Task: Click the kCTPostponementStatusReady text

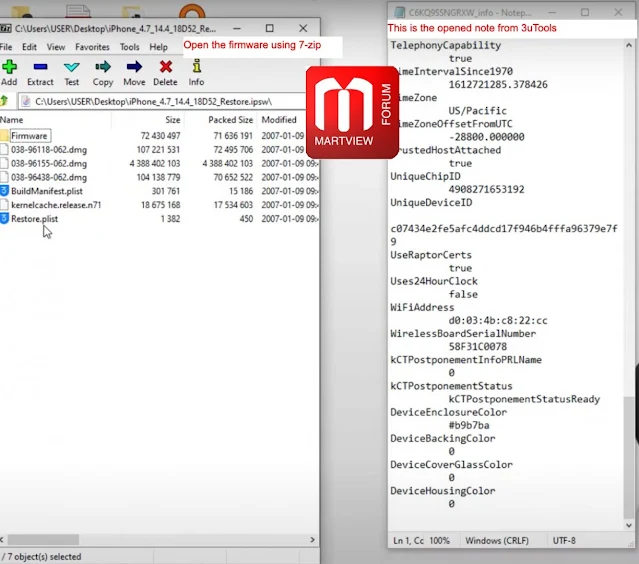Action: click(524, 399)
